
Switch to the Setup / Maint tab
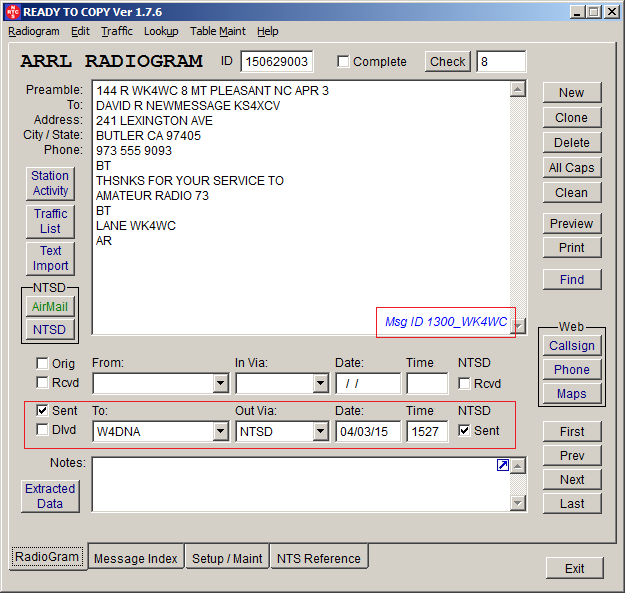coord(227,558)
